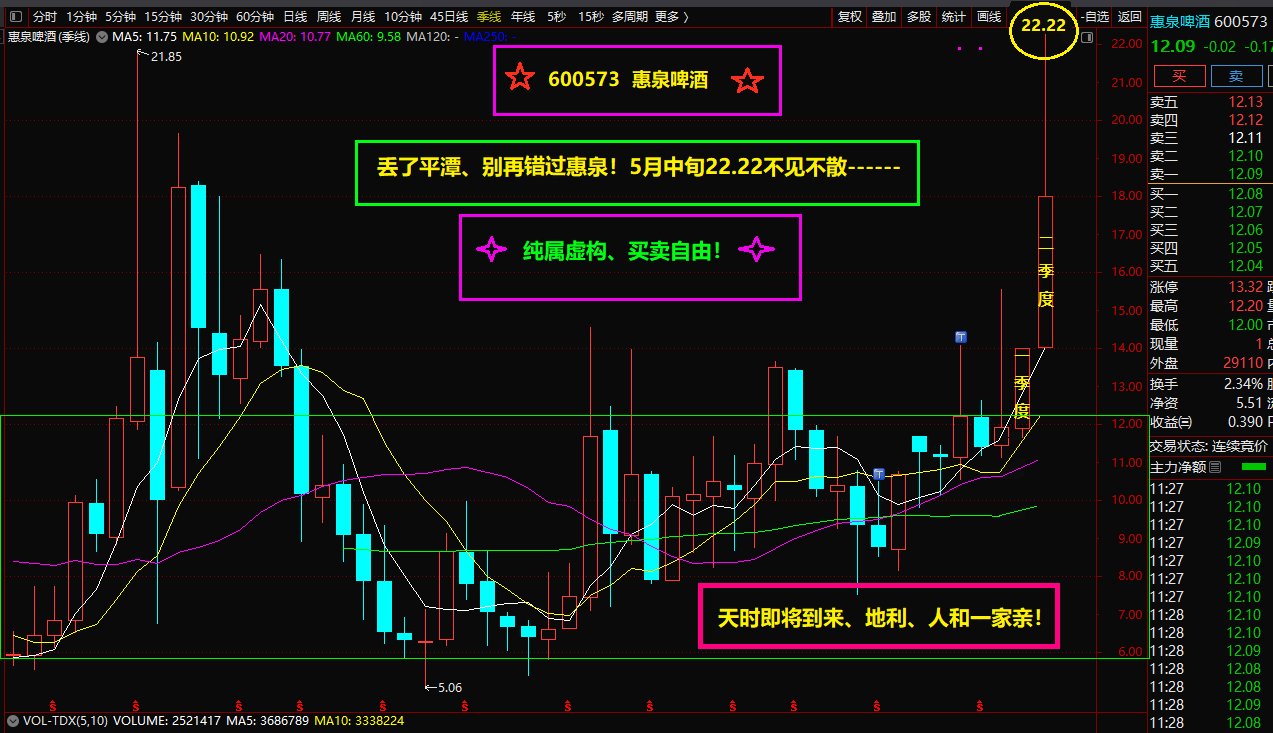Open the 统计 statistics button
Image resolution: width=1273 pixels, height=733 pixels.
click(x=954, y=17)
